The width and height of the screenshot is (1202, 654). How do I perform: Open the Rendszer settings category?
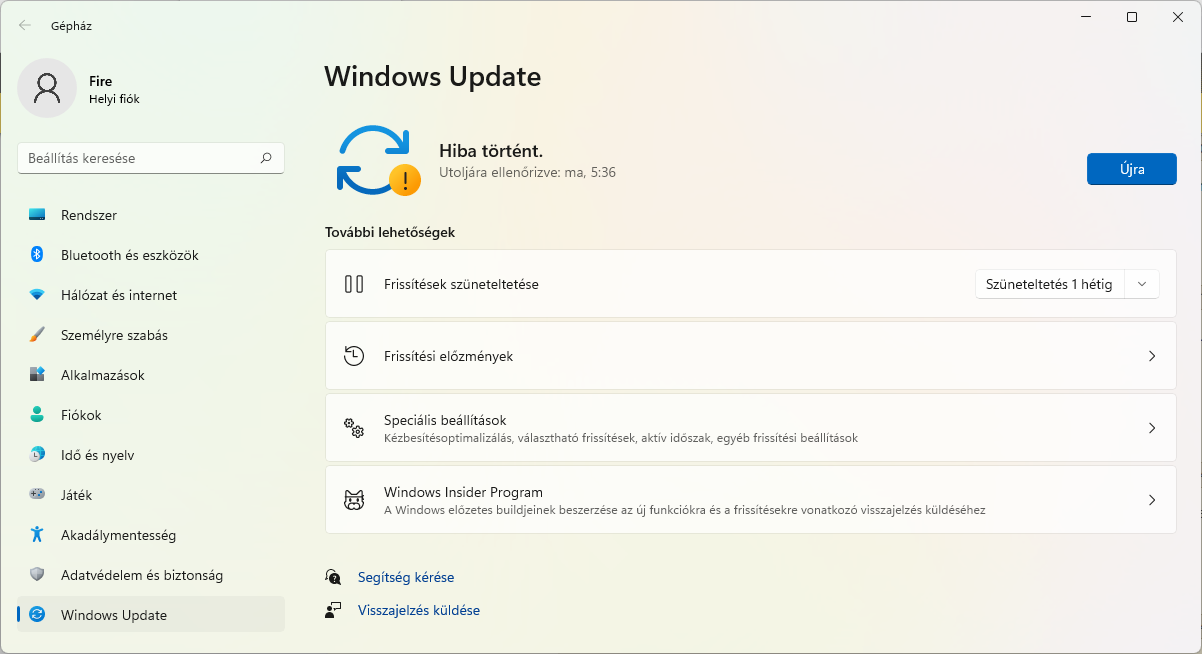pyautogui.click(x=151, y=215)
